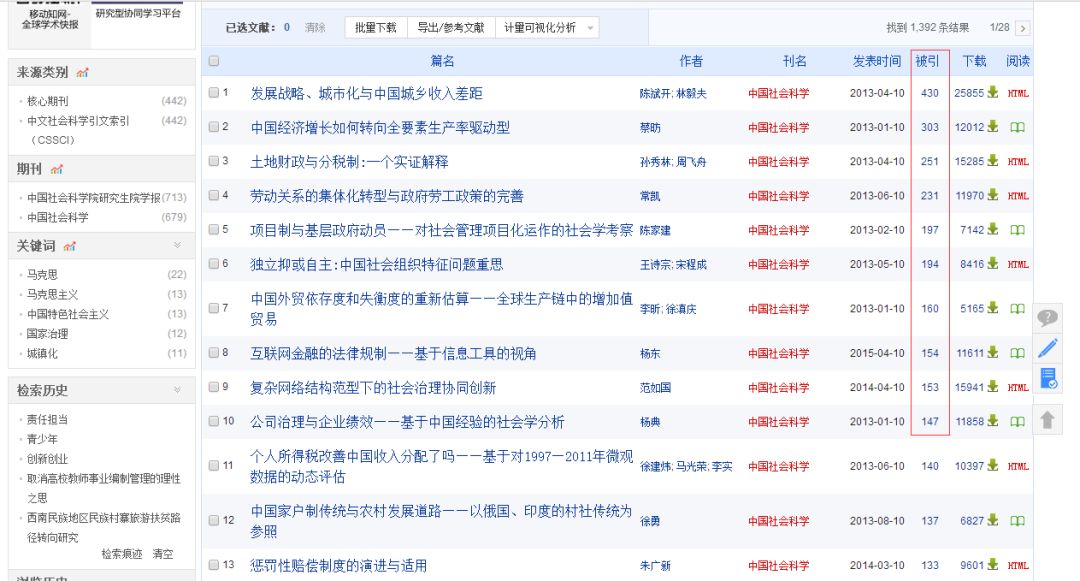This screenshot has width=1080, height=581.
Task: Toggle the select-all header checkbox
Action: coord(214,61)
